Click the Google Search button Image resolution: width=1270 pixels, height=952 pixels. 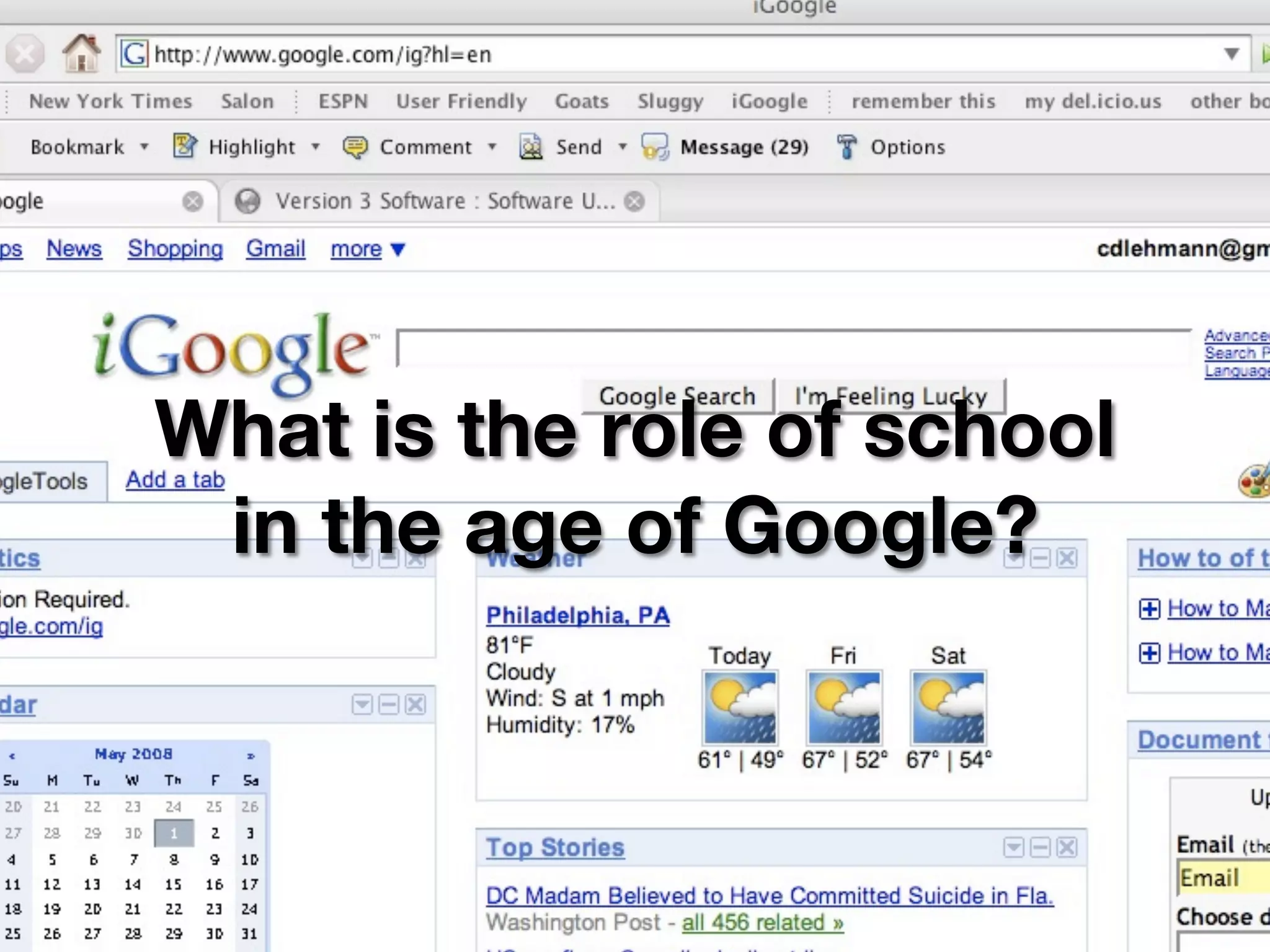(x=678, y=395)
